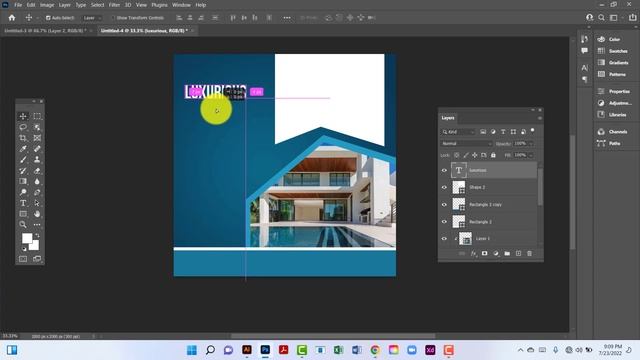Create a new layer group

click(507, 253)
